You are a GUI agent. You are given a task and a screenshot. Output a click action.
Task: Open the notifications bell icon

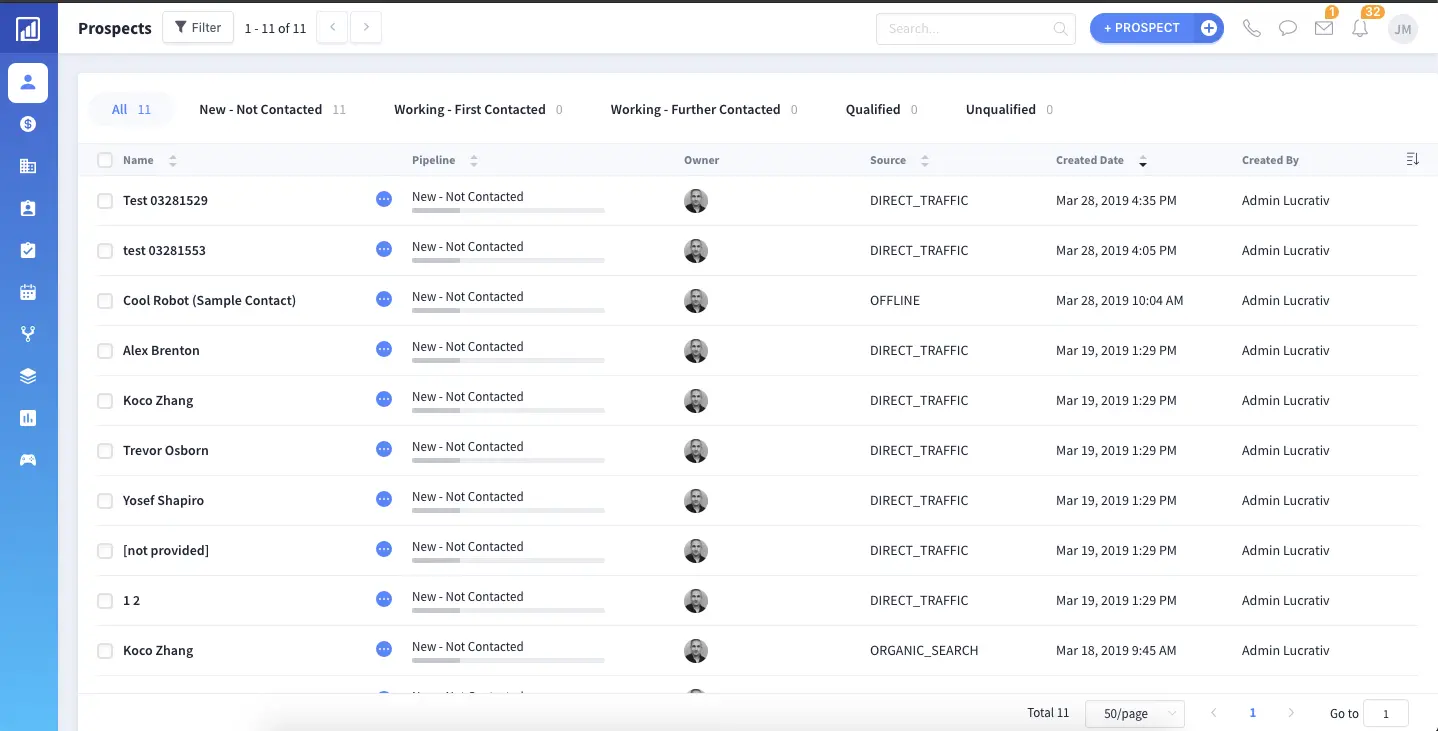coord(1360,28)
